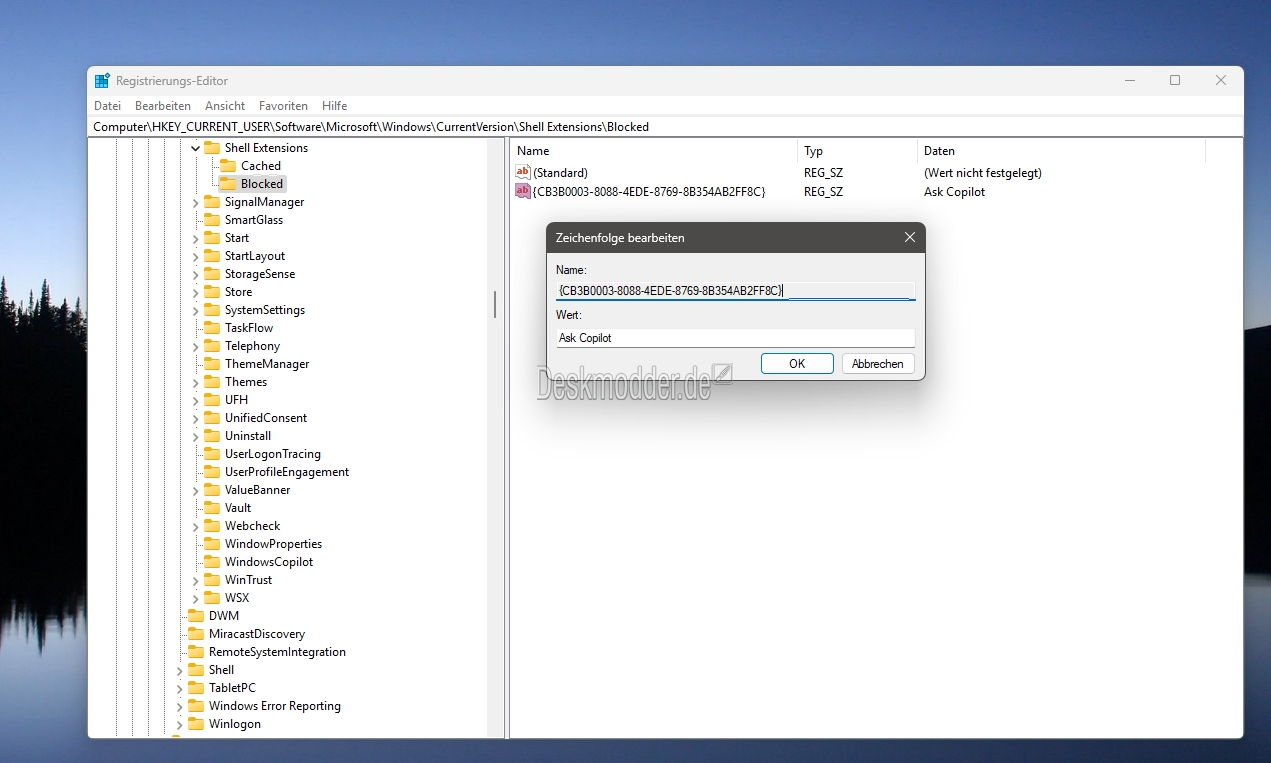Expand the SignalManager key
This screenshot has height=763, width=1271.
tap(196, 202)
